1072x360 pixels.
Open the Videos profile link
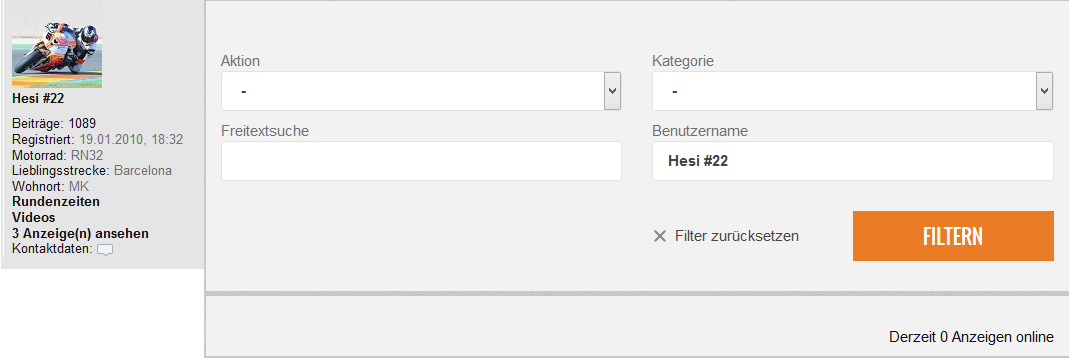click(34, 217)
